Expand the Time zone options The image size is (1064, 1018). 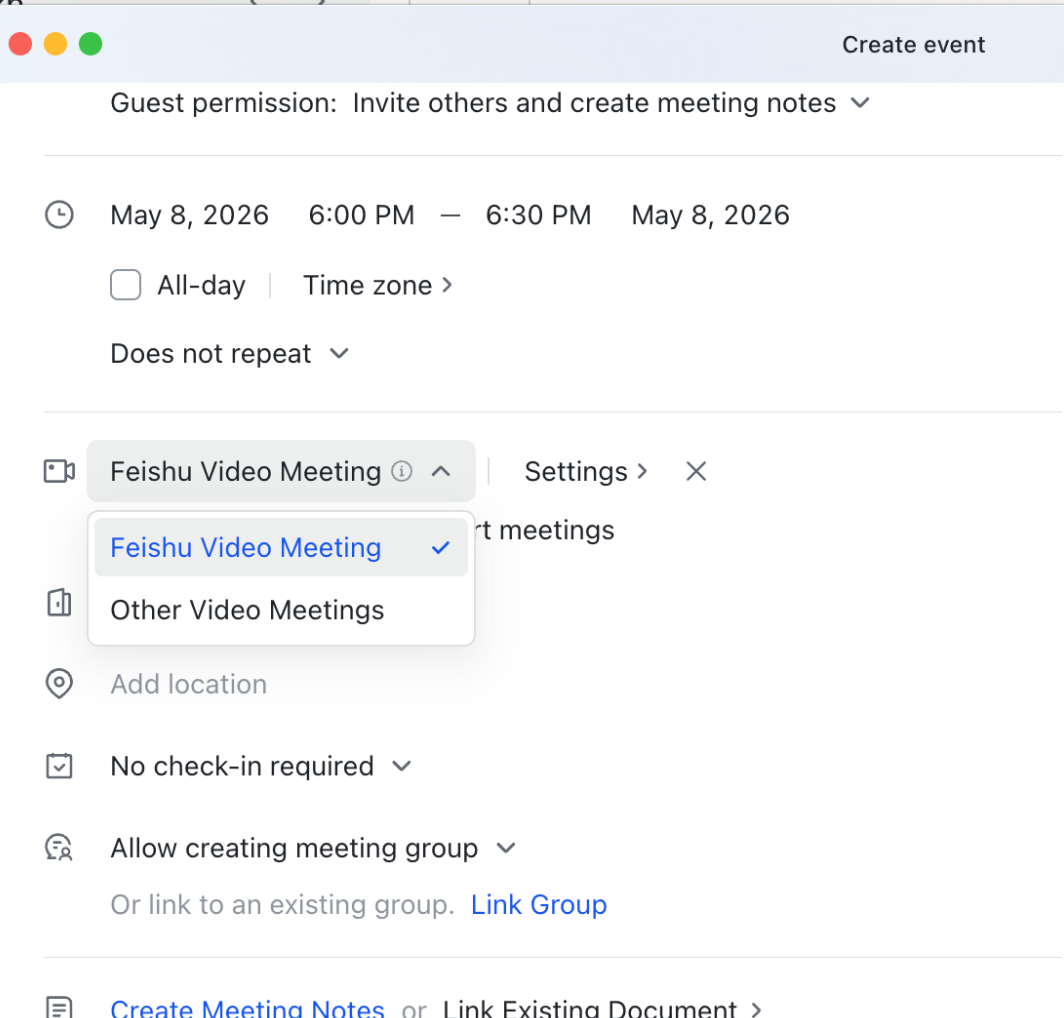click(377, 285)
